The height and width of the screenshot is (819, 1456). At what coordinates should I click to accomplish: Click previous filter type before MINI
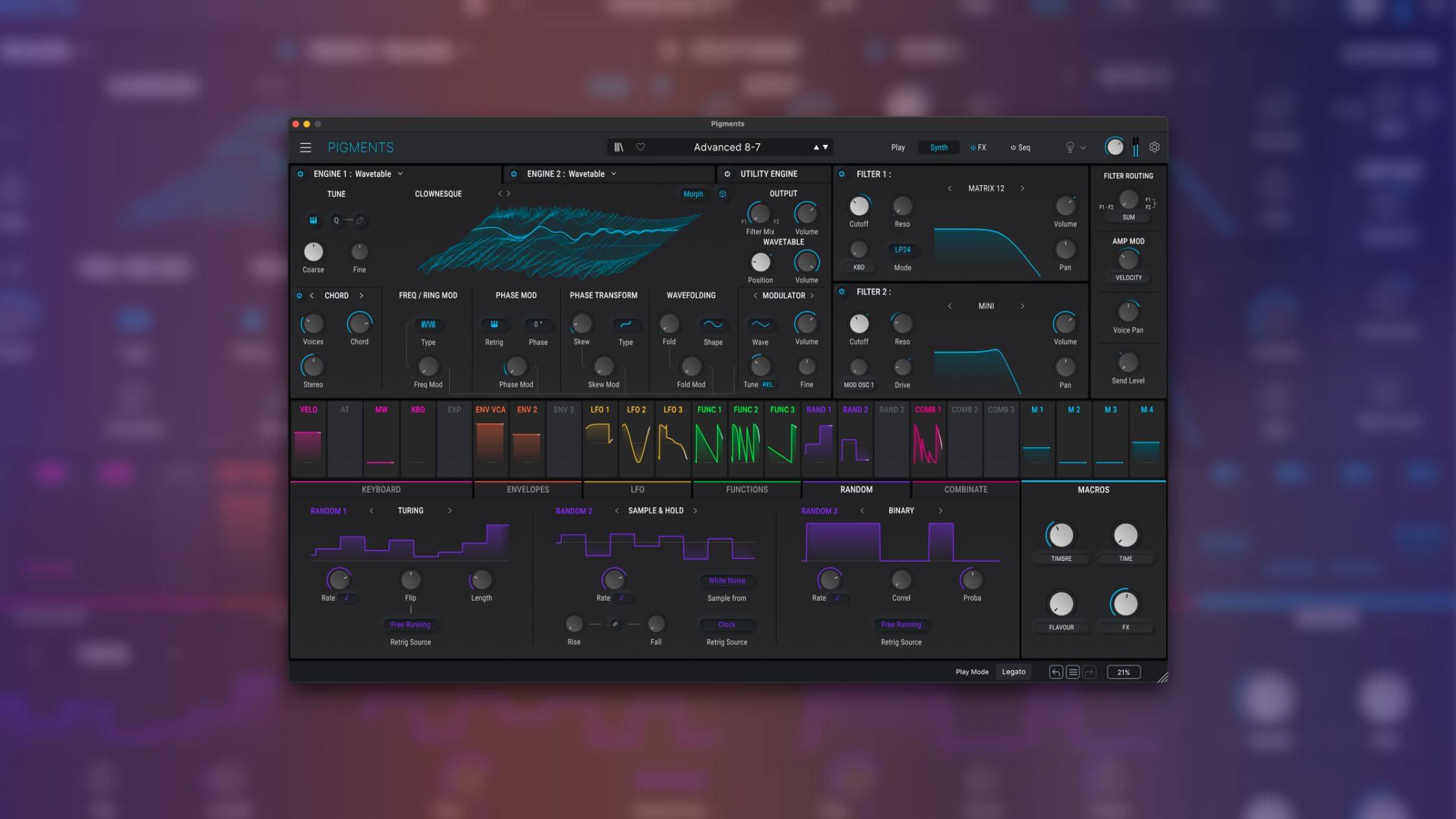(950, 306)
